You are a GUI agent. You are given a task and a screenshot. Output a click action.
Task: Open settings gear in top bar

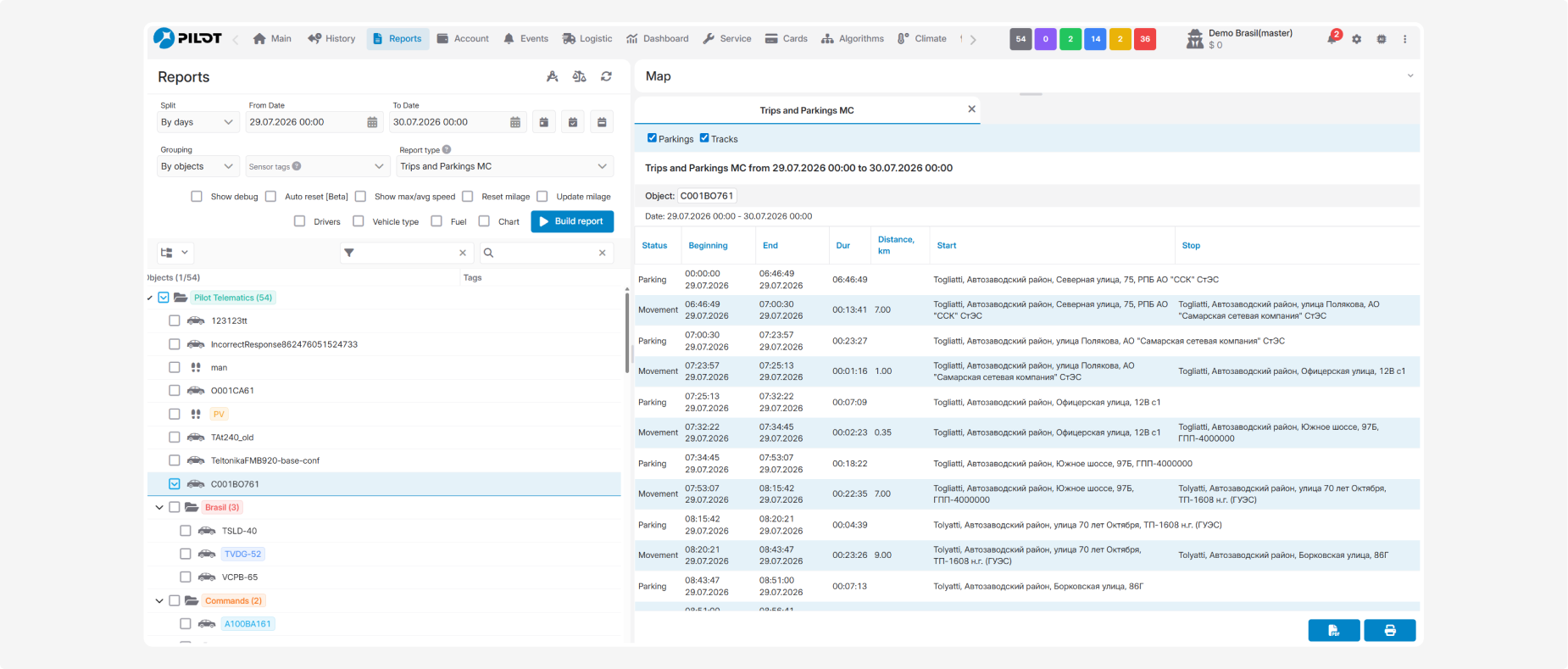click(1357, 39)
